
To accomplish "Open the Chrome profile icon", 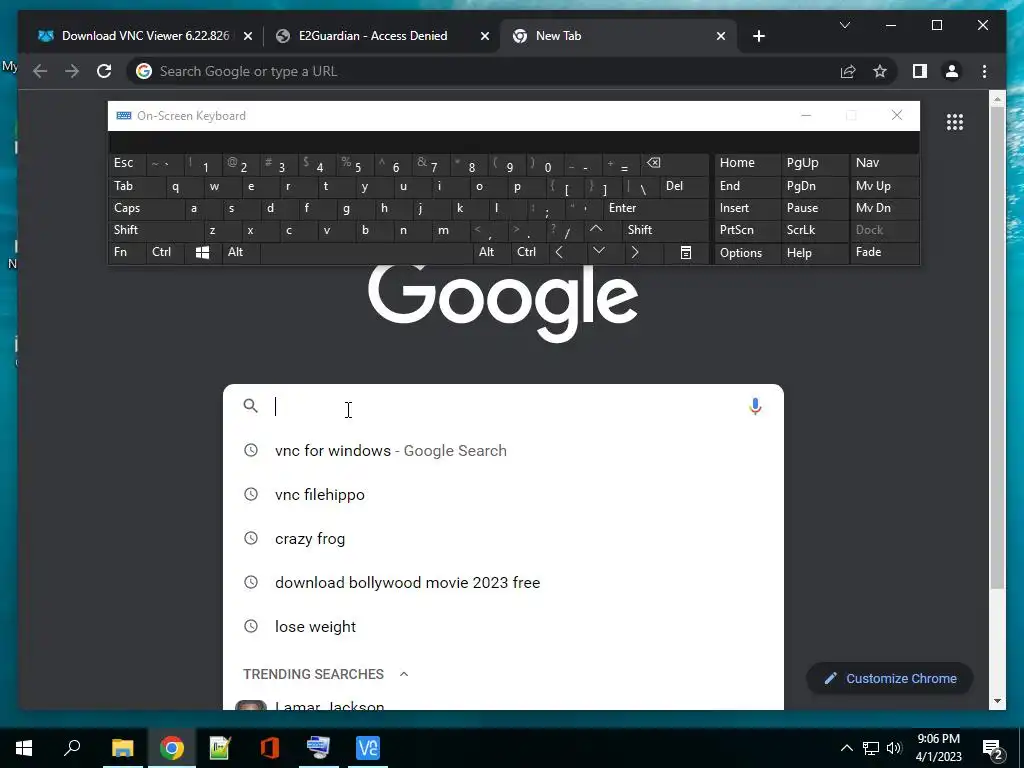I will (x=952, y=71).
